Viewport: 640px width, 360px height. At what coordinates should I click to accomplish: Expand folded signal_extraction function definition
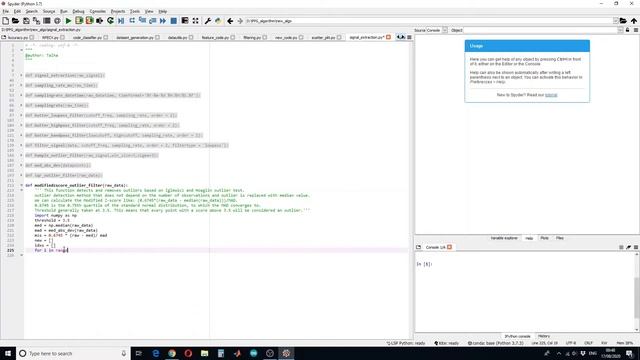click(x=22, y=75)
